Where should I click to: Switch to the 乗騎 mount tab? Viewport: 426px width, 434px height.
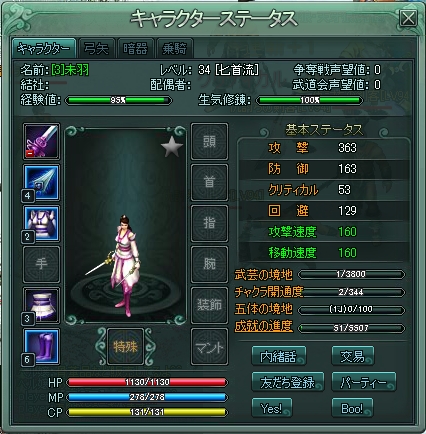click(174, 49)
